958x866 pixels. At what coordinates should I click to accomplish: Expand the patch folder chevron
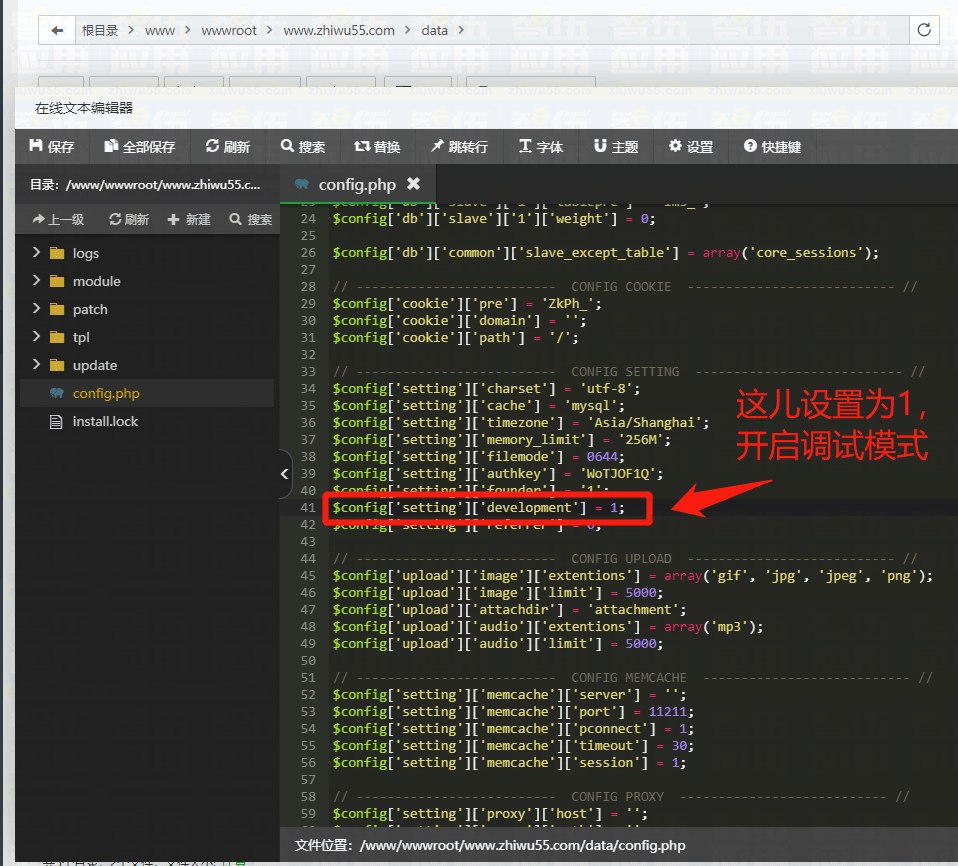(x=36, y=309)
